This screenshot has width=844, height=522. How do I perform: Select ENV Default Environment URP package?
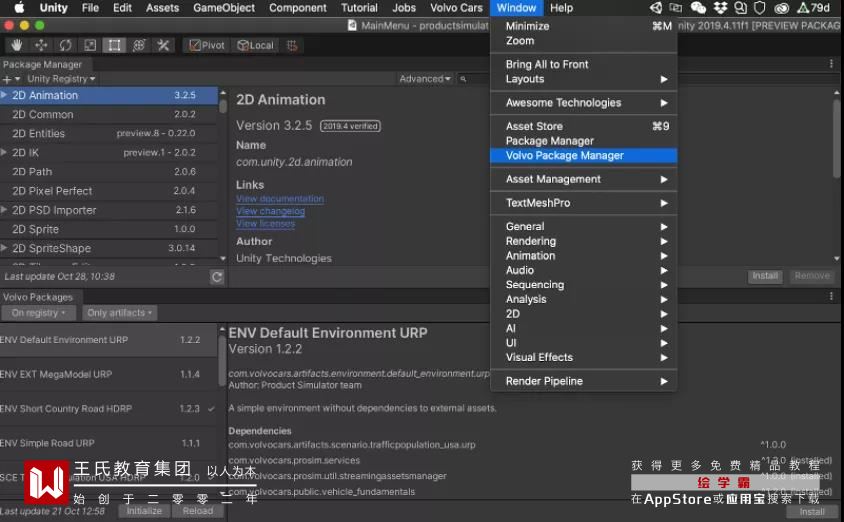[109, 340]
